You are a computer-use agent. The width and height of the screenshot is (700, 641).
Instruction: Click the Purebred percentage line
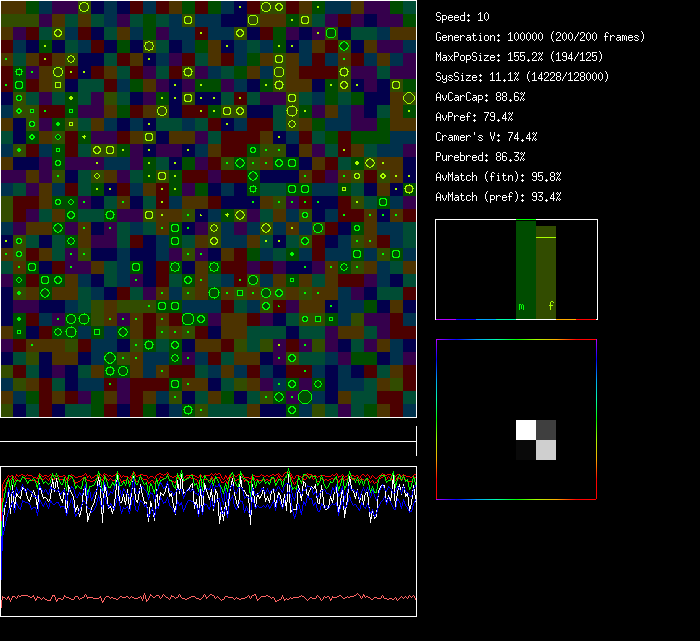(480, 157)
